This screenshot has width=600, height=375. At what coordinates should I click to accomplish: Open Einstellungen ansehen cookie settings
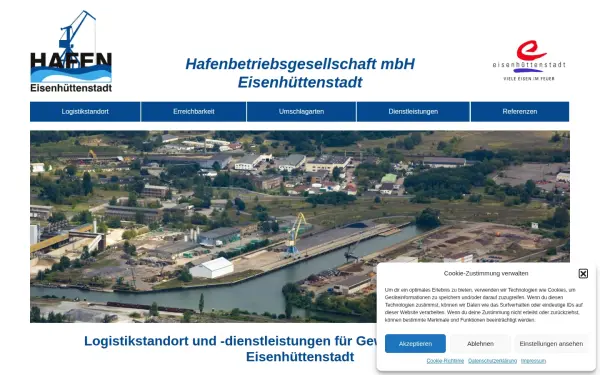[x=551, y=344]
